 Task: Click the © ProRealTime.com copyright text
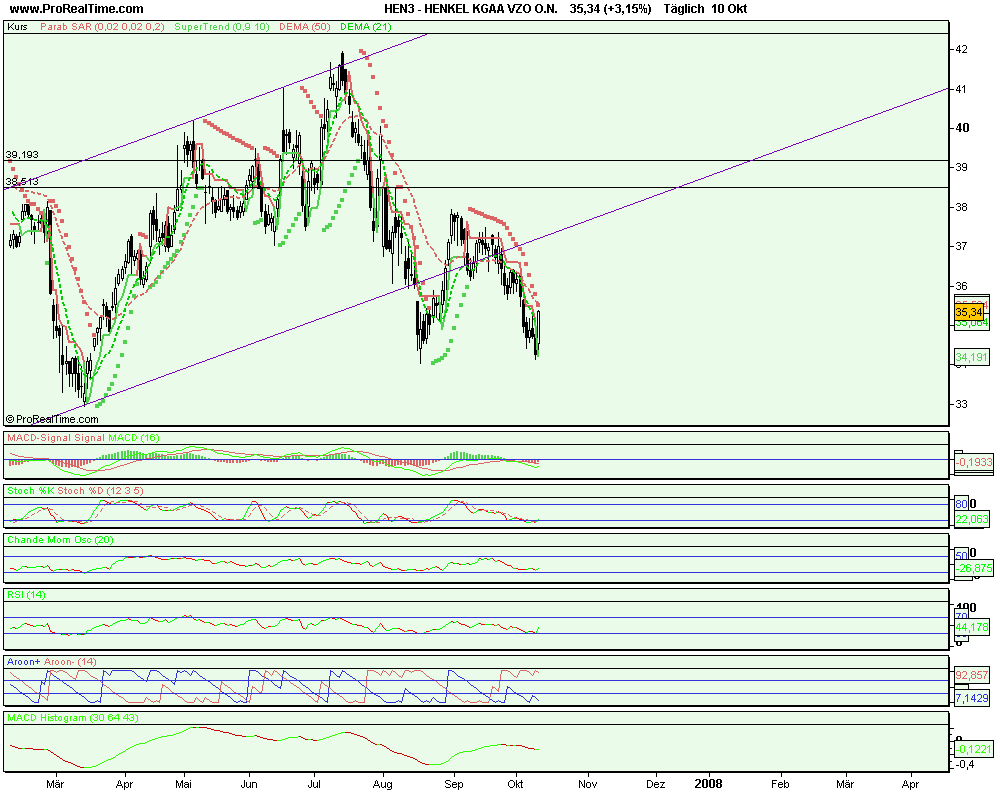(52, 419)
